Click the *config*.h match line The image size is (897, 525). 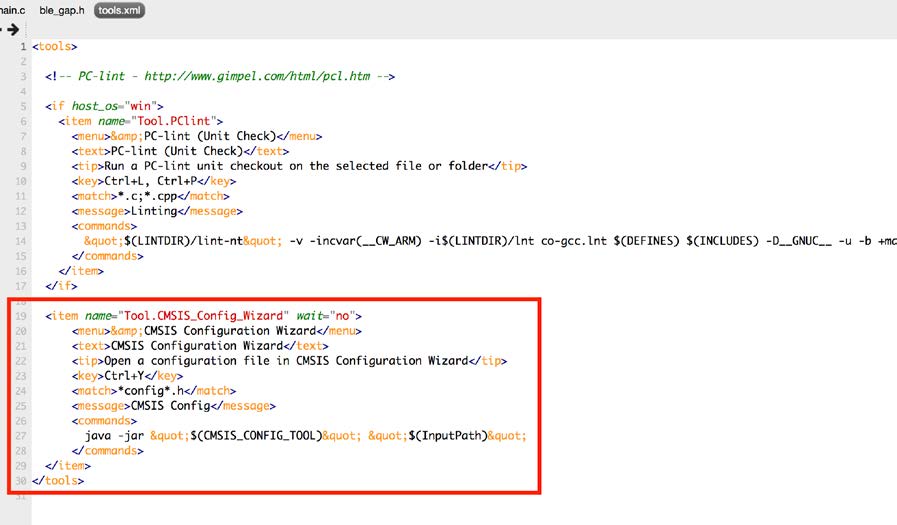click(x=153, y=391)
